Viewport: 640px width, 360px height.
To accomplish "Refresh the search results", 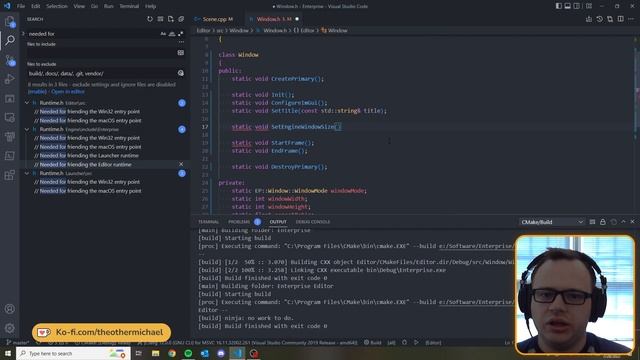I will point(150,19).
